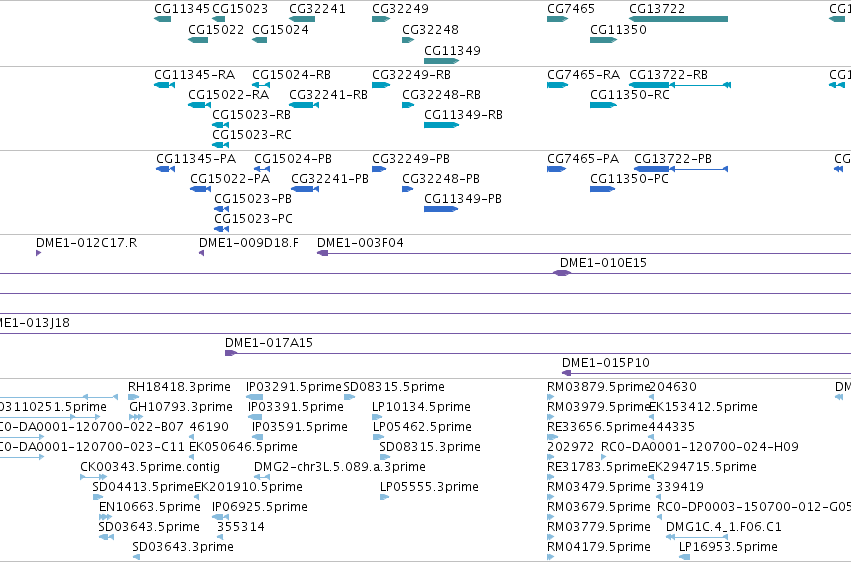Click the CG15024 gene glyph

click(x=259, y=40)
